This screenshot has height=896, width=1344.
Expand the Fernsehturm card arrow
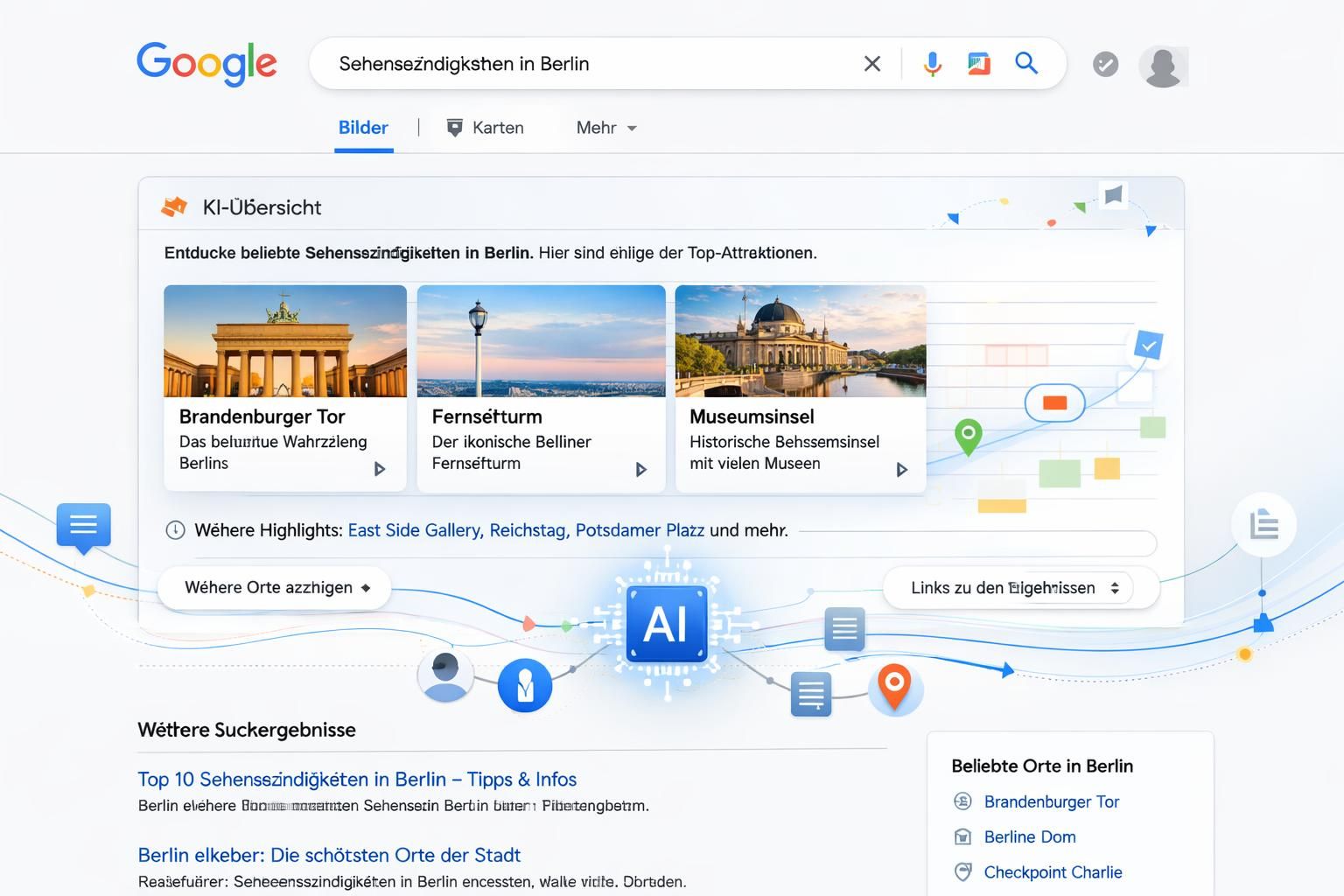[640, 470]
